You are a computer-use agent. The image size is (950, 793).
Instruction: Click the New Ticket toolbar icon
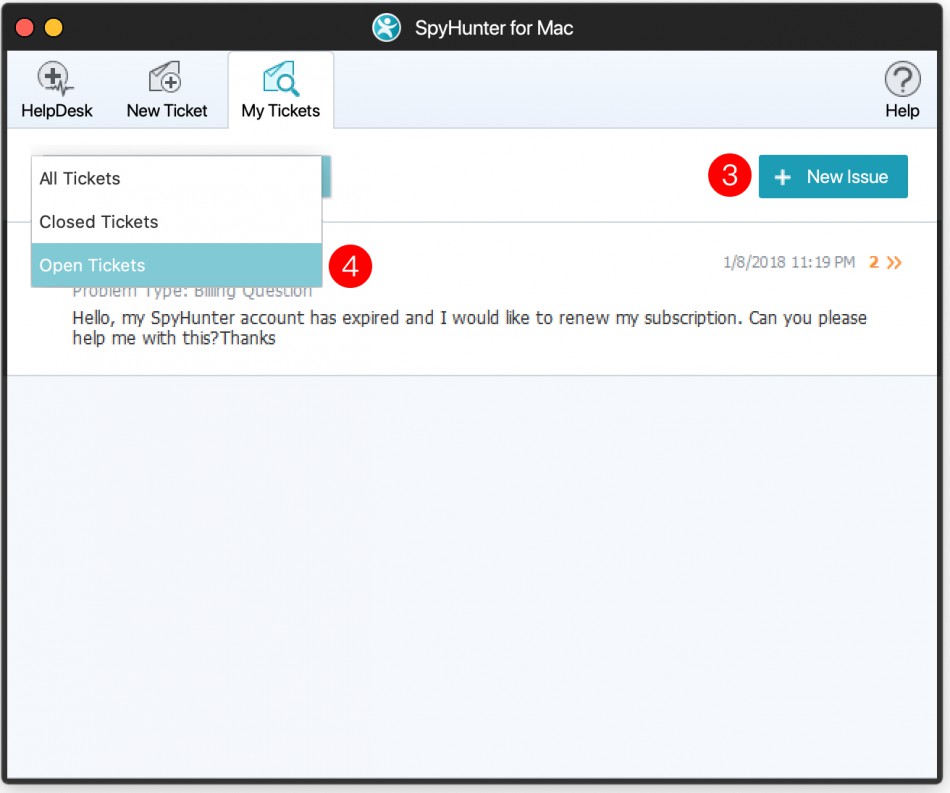[166, 79]
